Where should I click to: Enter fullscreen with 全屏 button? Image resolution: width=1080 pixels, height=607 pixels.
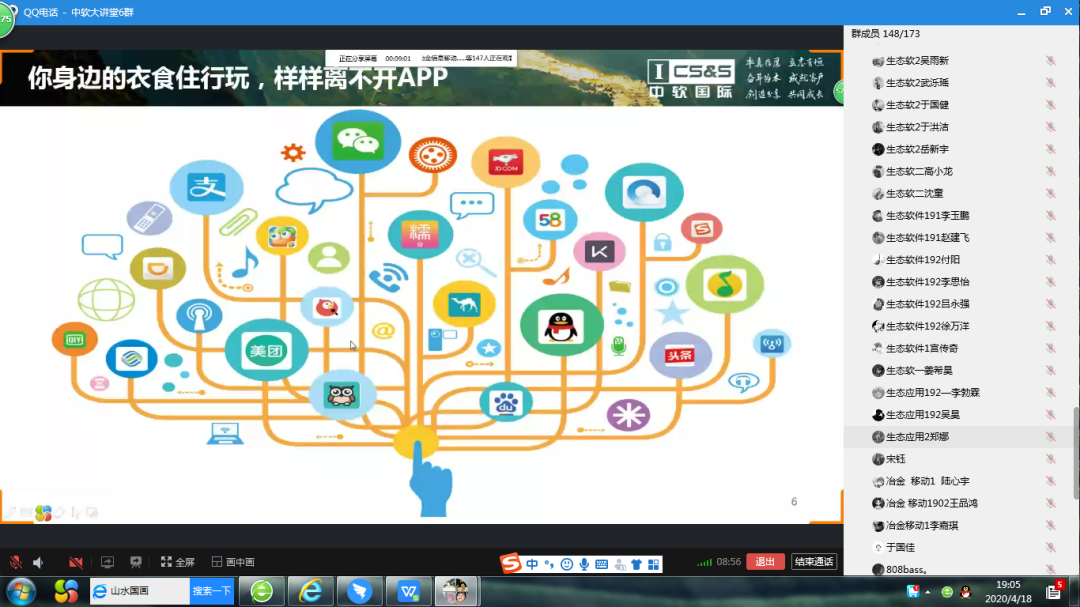[178, 562]
